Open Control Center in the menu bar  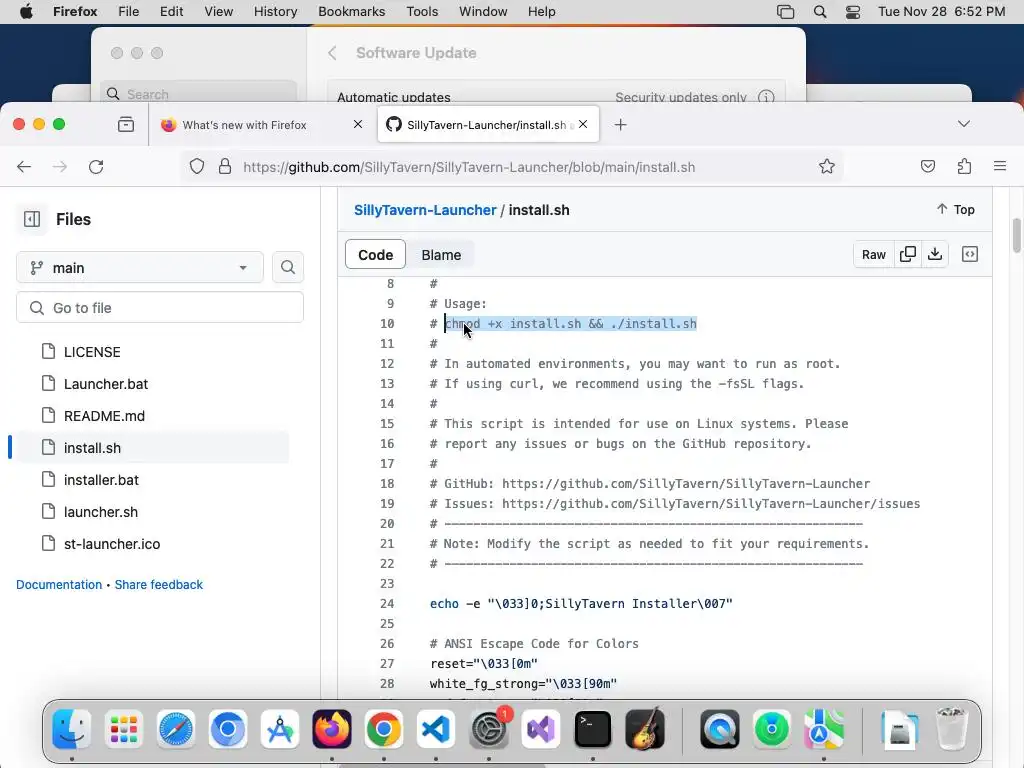coord(853,12)
